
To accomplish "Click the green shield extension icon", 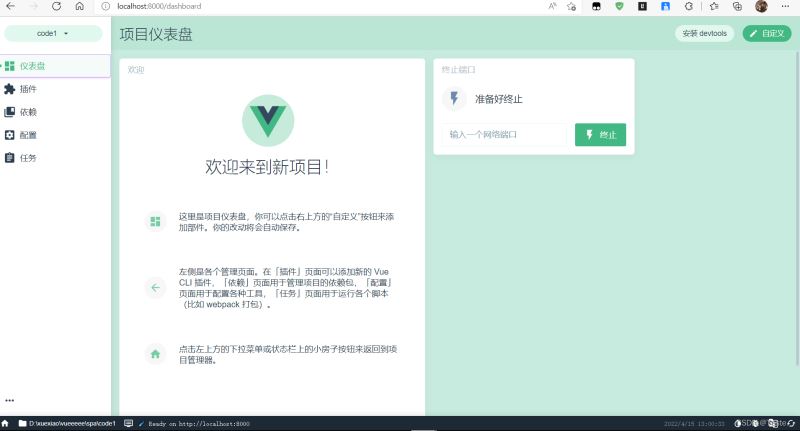I will (x=619, y=6).
